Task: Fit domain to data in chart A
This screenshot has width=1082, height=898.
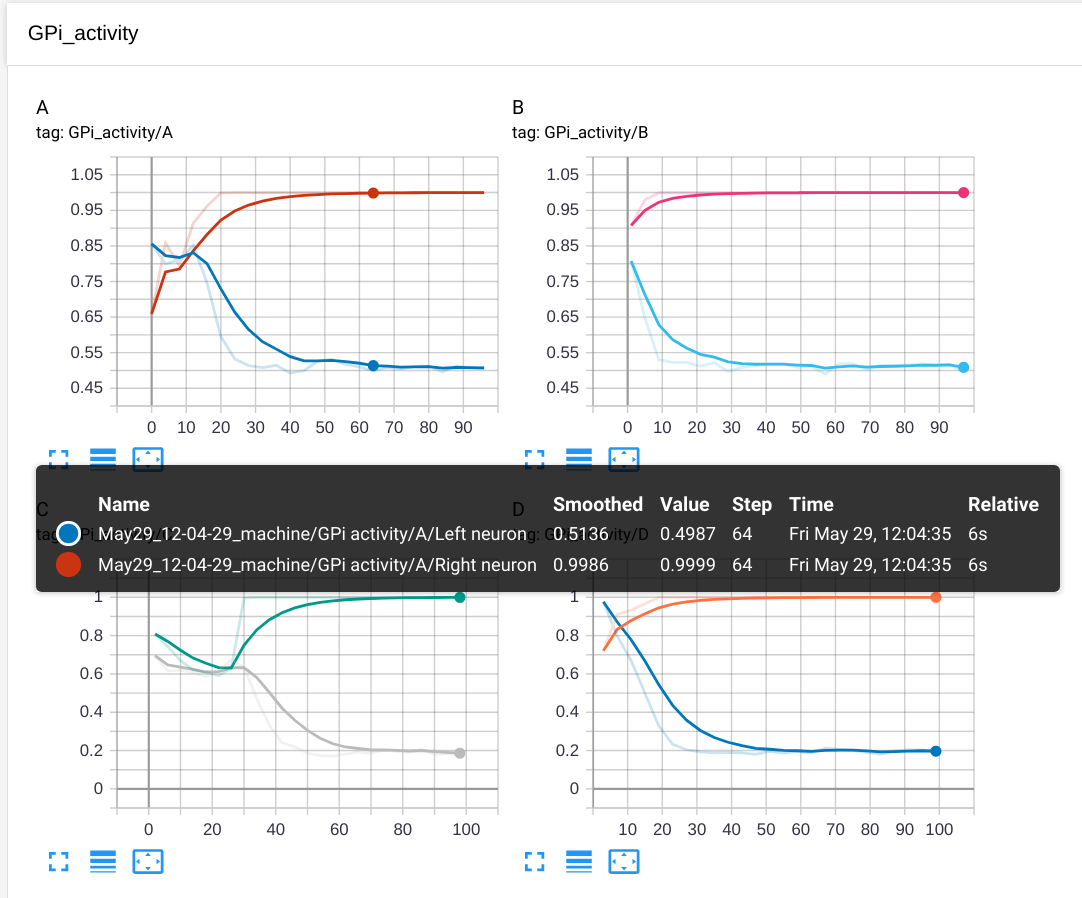Action: coord(148,459)
